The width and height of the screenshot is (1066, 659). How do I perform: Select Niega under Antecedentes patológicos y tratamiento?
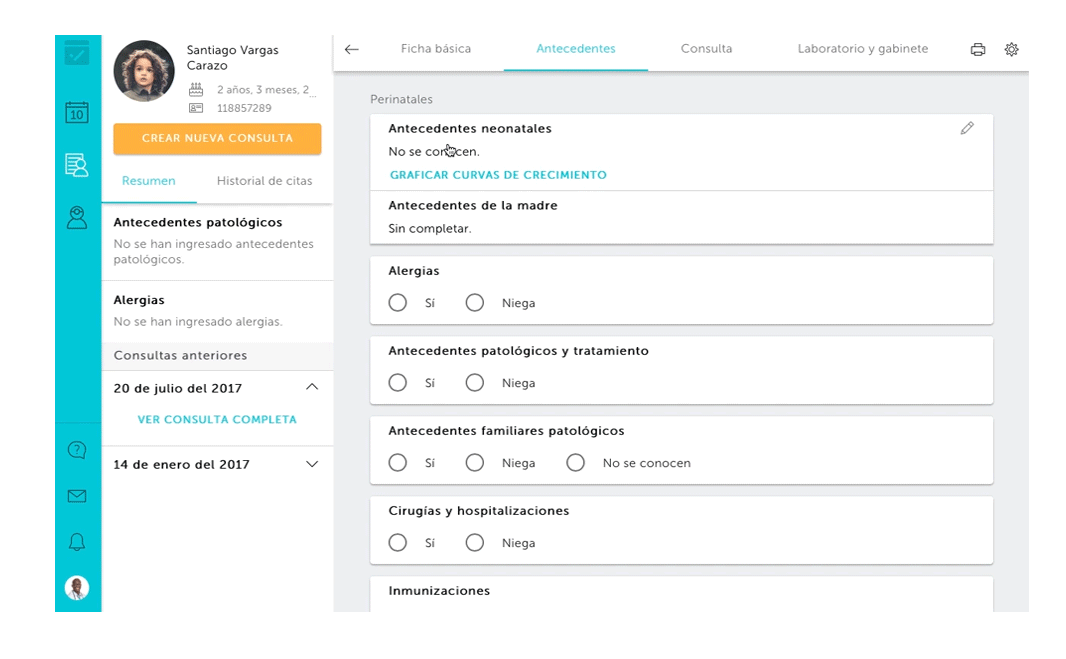click(475, 383)
